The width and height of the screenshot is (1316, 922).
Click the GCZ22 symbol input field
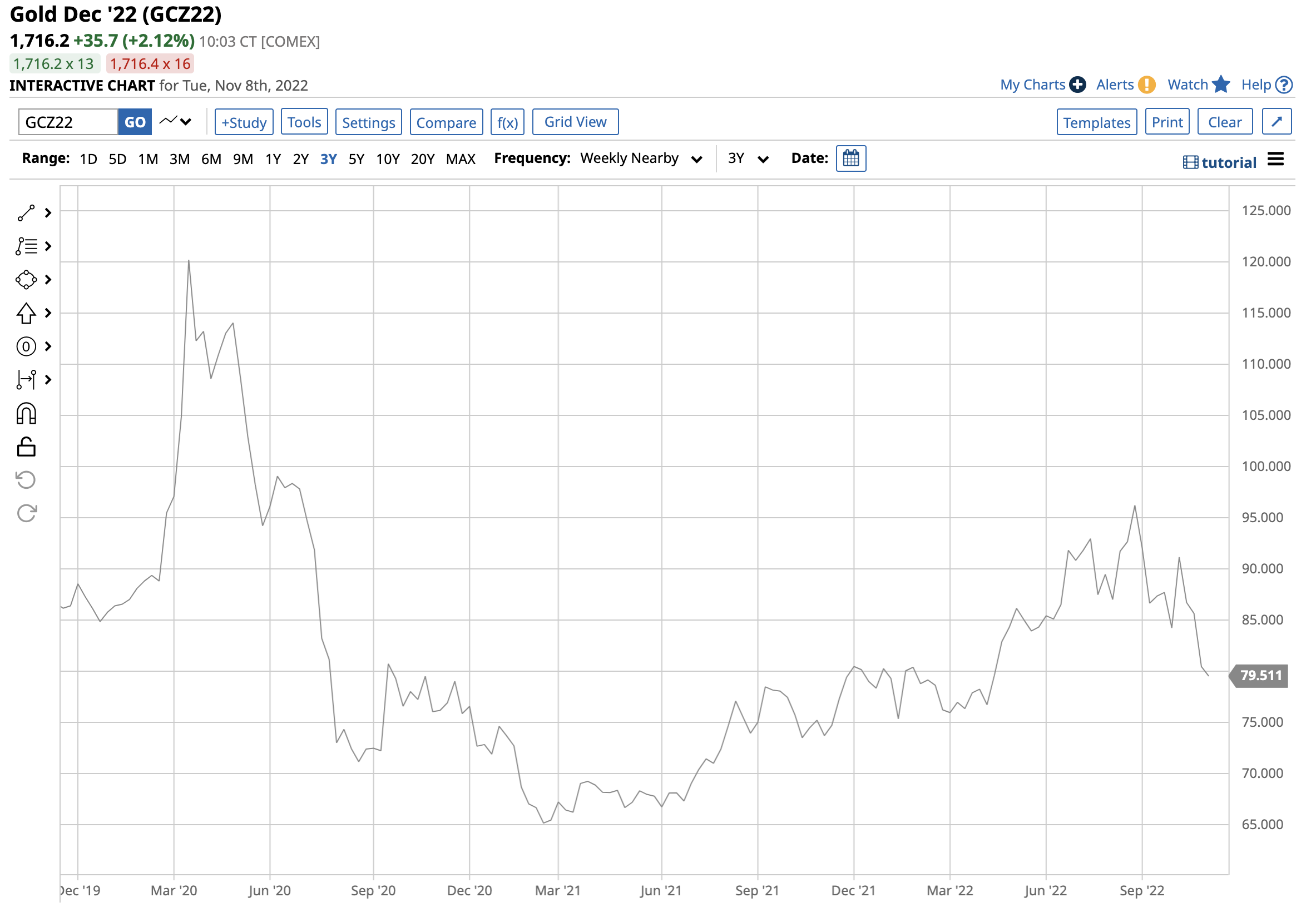(68, 123)
